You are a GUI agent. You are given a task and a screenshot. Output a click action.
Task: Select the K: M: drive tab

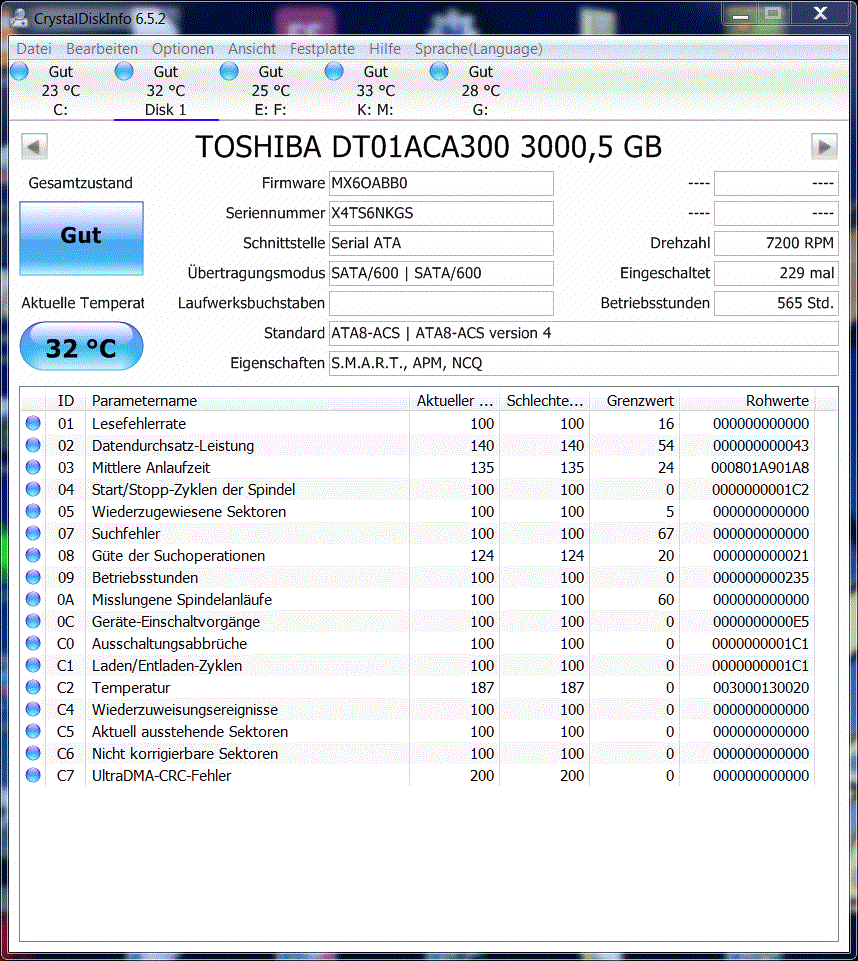coord(375,91)
